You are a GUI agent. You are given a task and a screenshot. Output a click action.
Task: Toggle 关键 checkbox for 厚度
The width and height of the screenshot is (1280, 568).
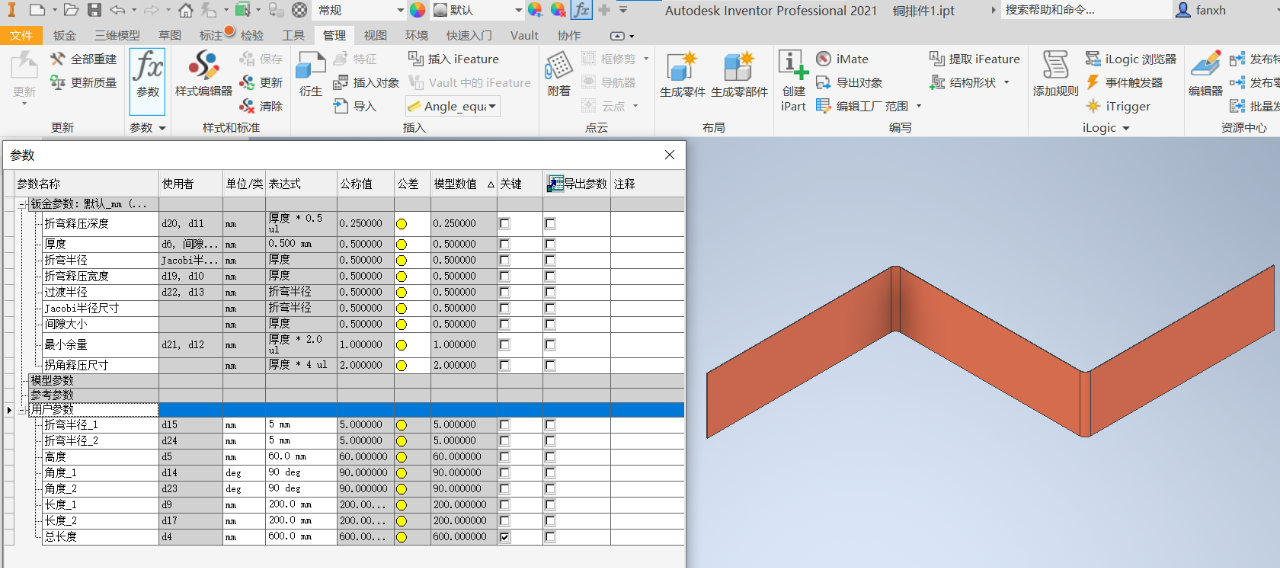pos(504,244)
